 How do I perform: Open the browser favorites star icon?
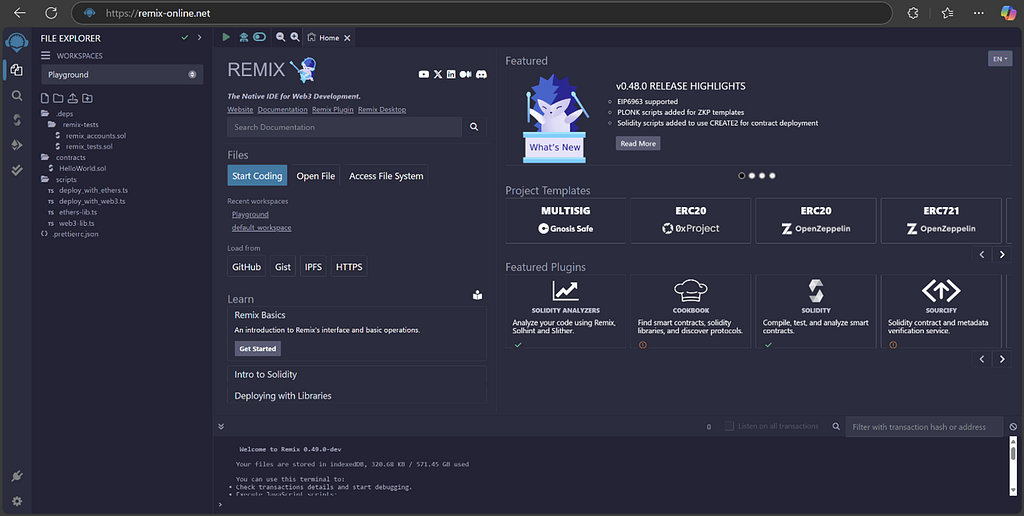click(x=948, y=13)
